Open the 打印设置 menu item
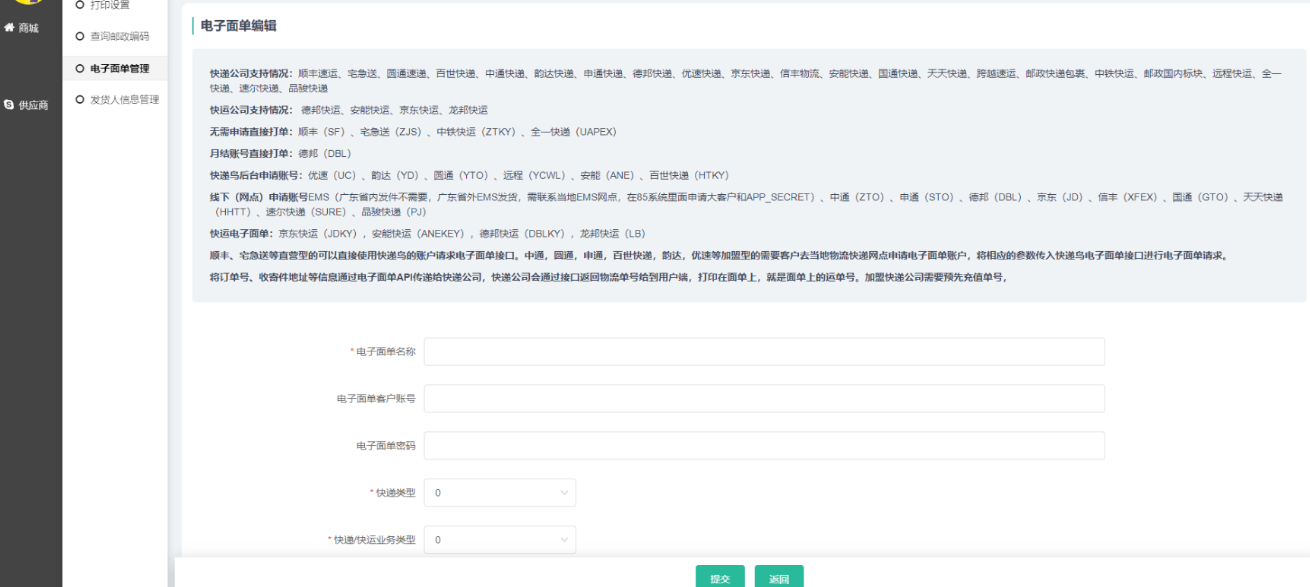1310x587 pixels. coord(110,5)
